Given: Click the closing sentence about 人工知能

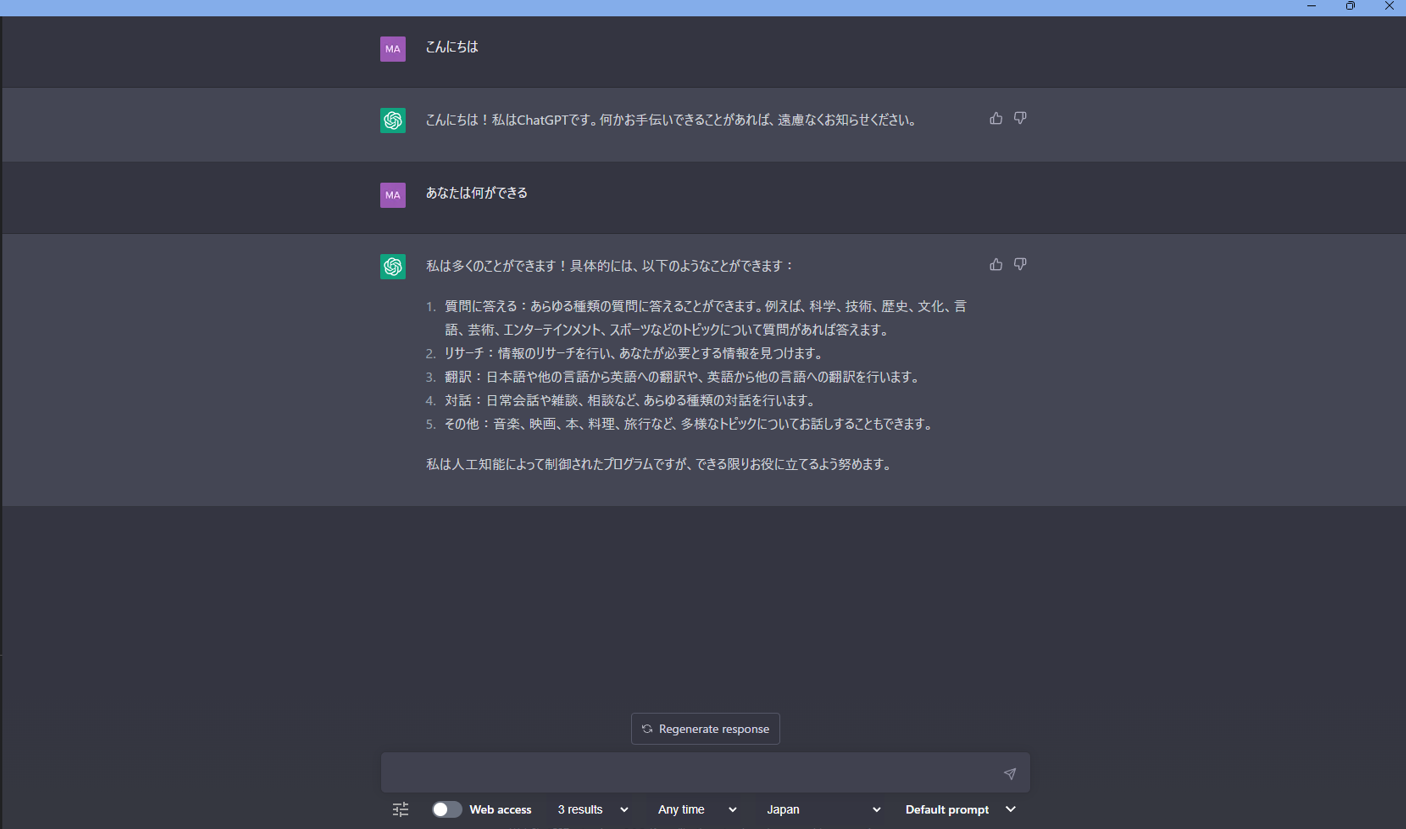Looking at the screenshot, I should click(659, 464).
